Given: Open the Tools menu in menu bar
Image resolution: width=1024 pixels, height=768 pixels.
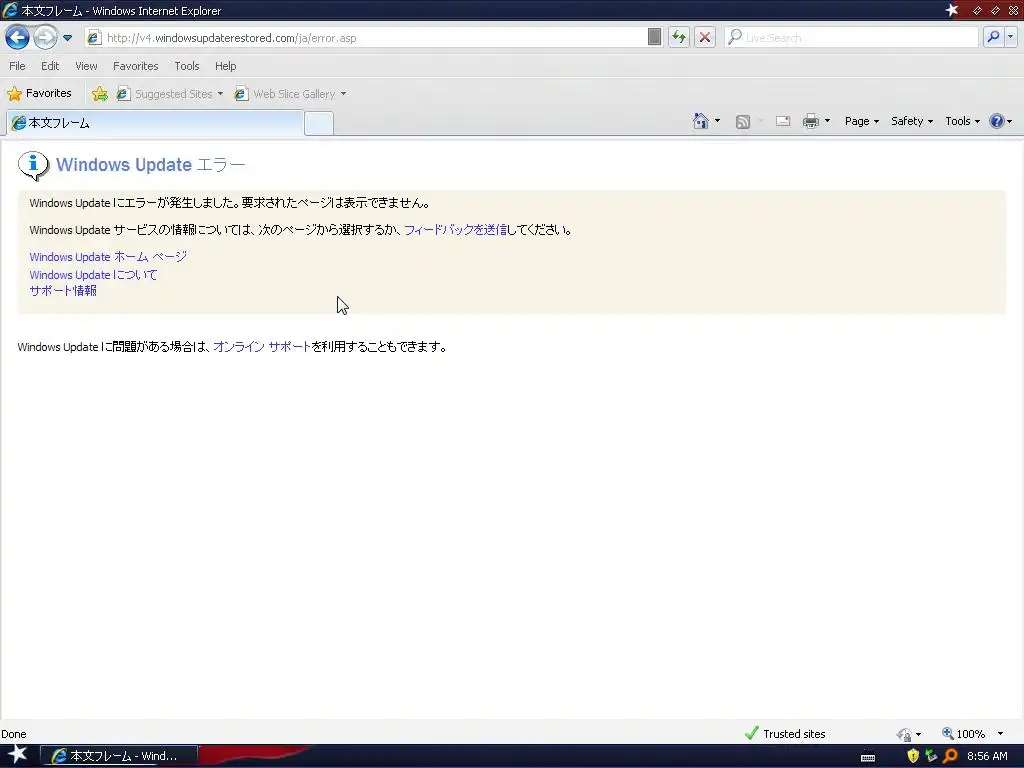Looking at the screenshot, I should tap(187, 66).
